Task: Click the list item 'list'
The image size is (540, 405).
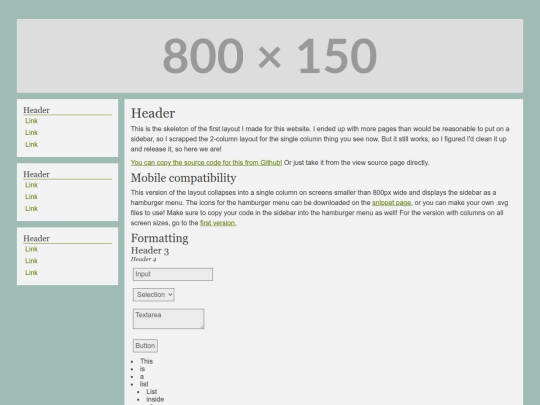Action: coord(144,384)
